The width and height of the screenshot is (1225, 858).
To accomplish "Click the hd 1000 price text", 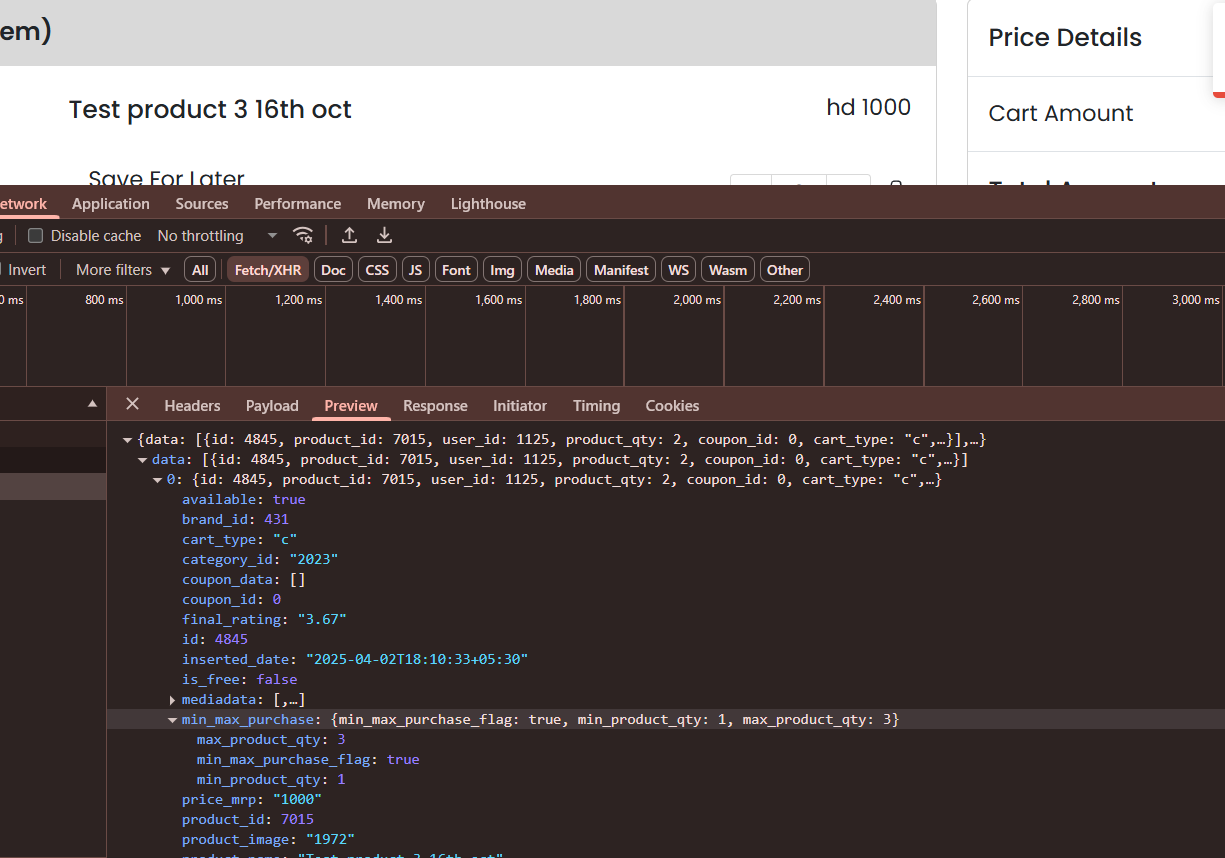I will tap(869, 108).
